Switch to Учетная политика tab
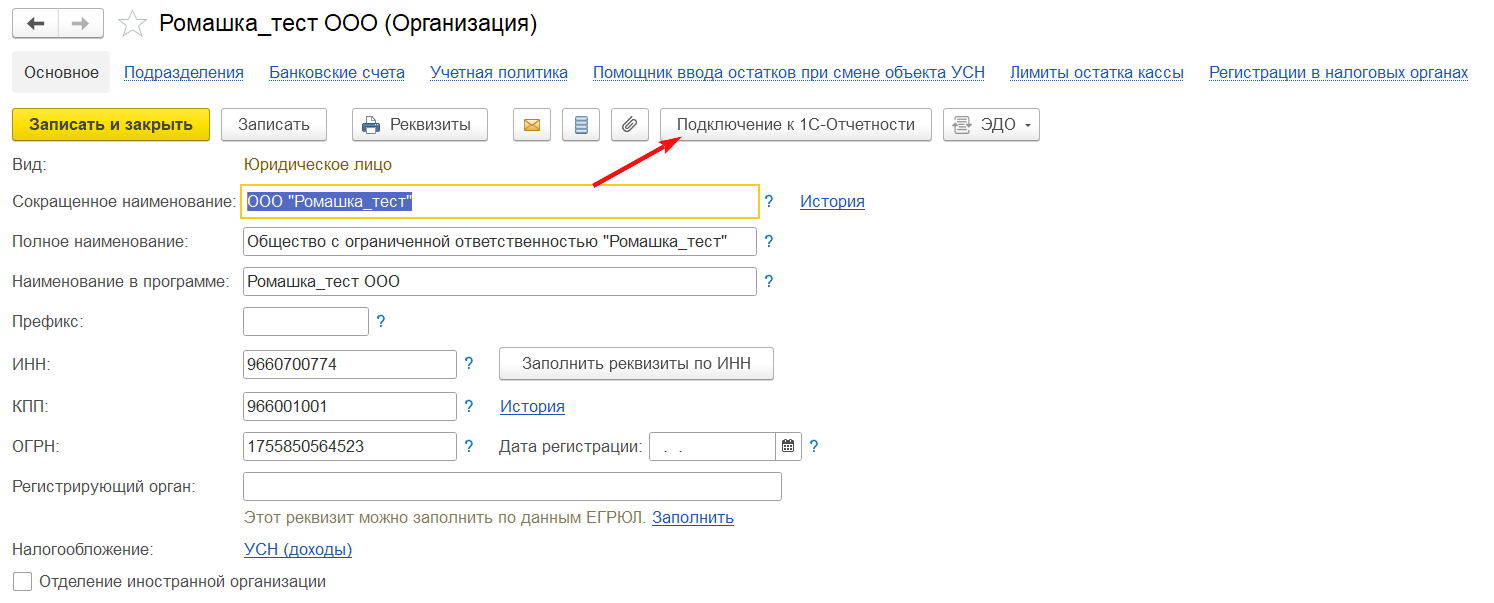 coord(499,72)
